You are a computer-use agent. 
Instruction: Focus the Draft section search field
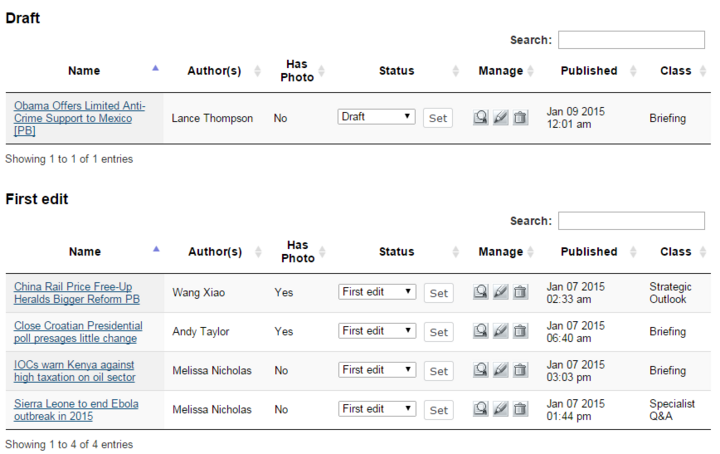tap(631, 40)
